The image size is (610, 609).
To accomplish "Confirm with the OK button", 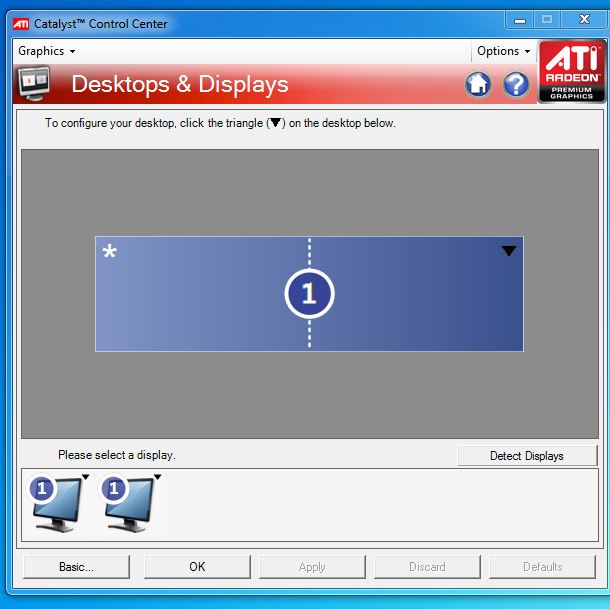I will tap(197, 567).
